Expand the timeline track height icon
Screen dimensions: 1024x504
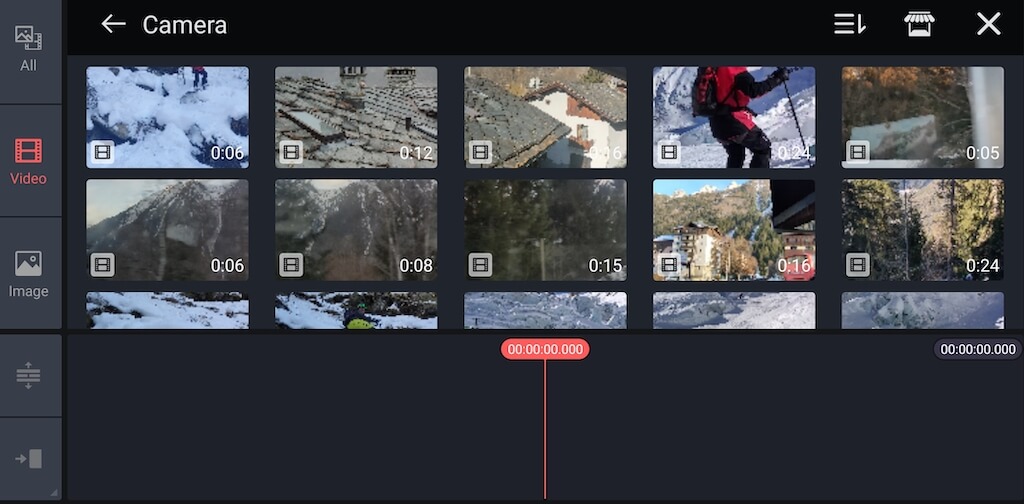point(29,376)
